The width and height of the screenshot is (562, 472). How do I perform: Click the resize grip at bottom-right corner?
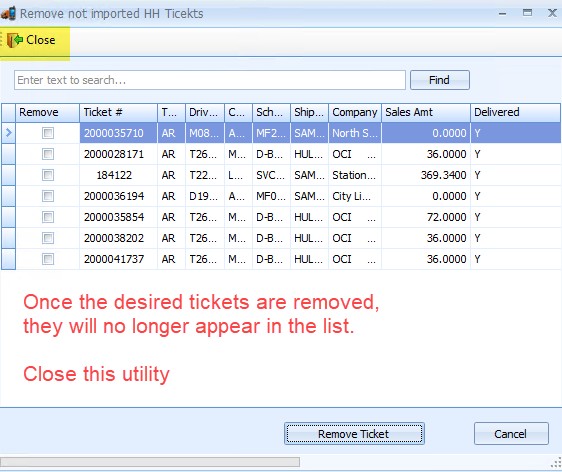pos(556,463)
